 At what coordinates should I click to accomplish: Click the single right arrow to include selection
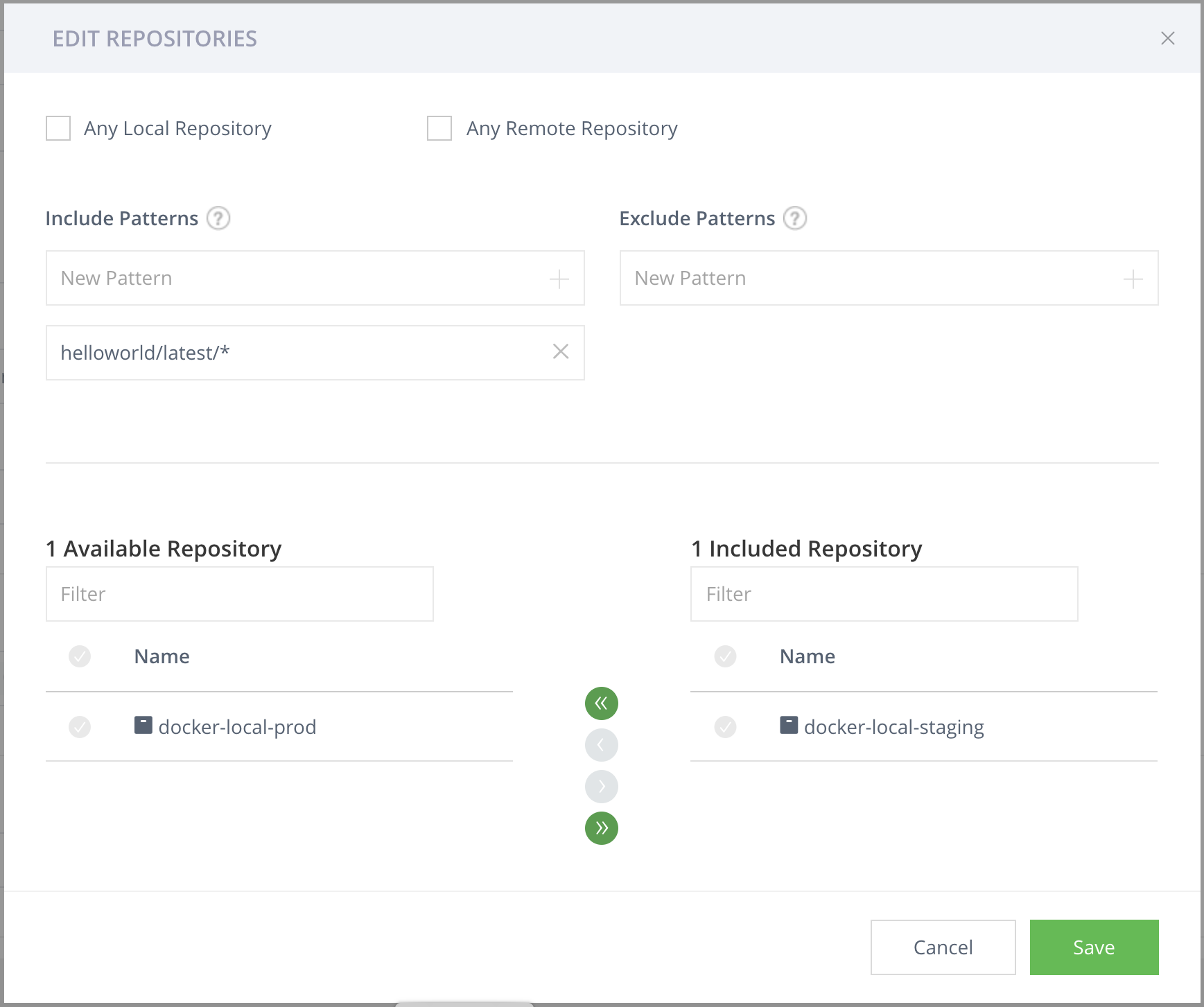coord(602,786)
